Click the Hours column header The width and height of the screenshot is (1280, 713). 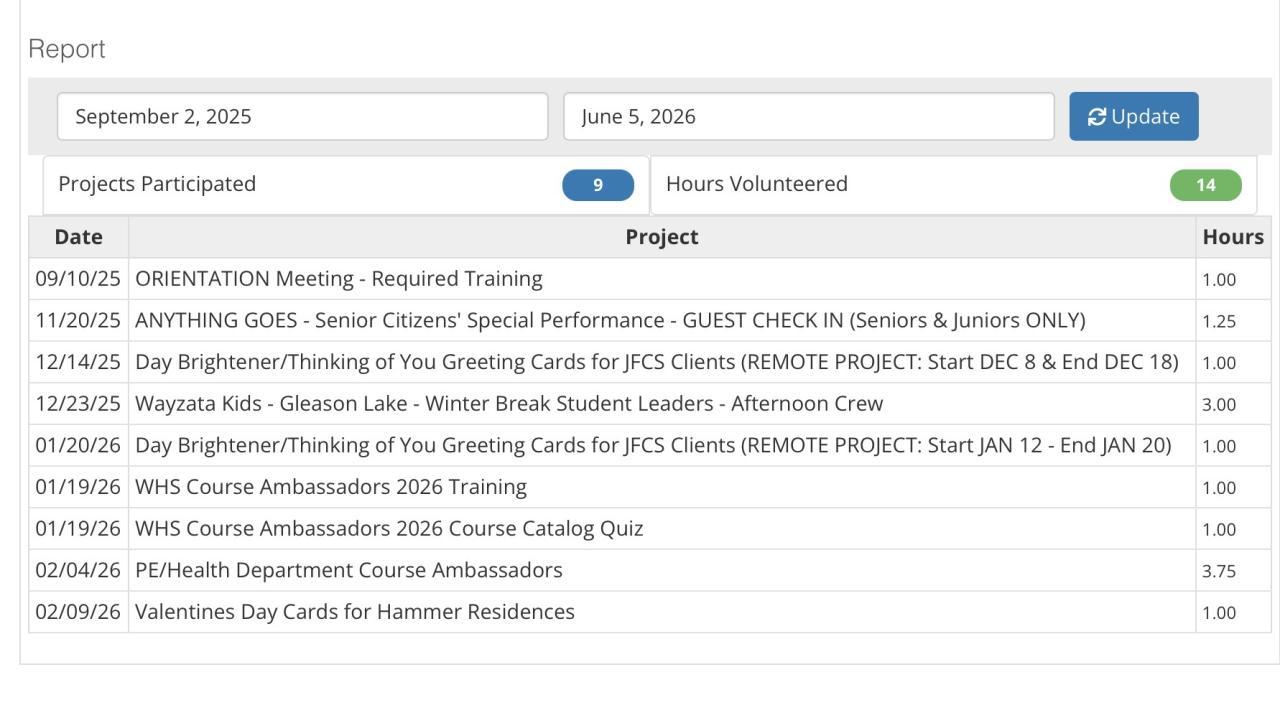pos(1232,237)
